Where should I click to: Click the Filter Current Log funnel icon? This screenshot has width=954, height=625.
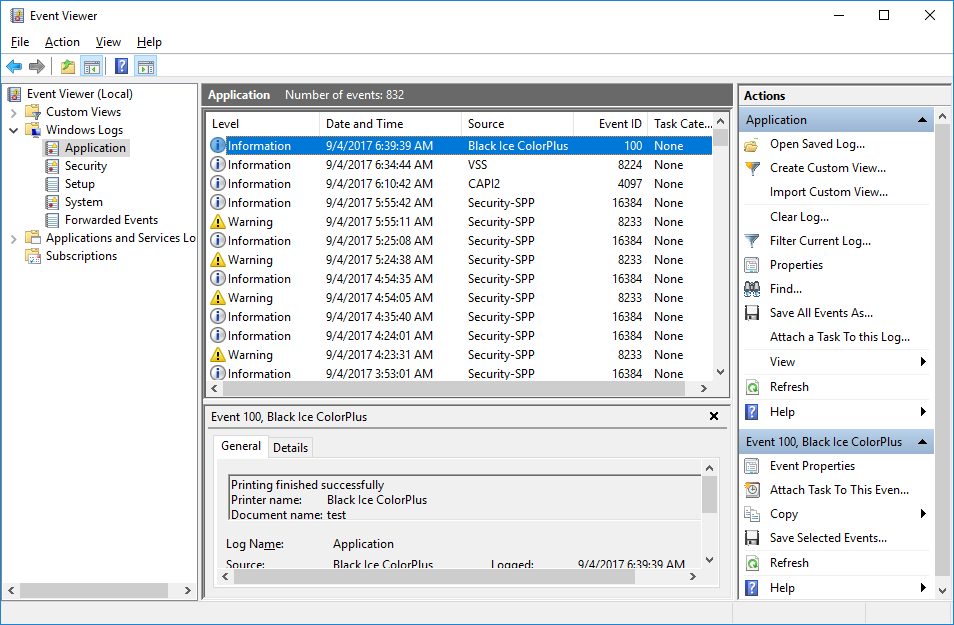pos(752,241)
